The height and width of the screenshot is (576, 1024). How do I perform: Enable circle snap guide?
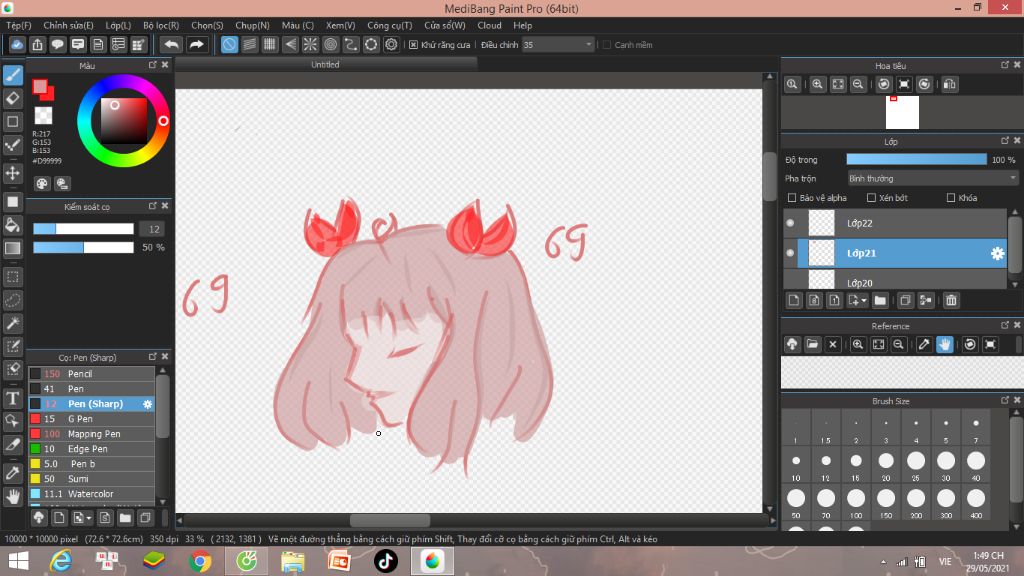(330, 44)
